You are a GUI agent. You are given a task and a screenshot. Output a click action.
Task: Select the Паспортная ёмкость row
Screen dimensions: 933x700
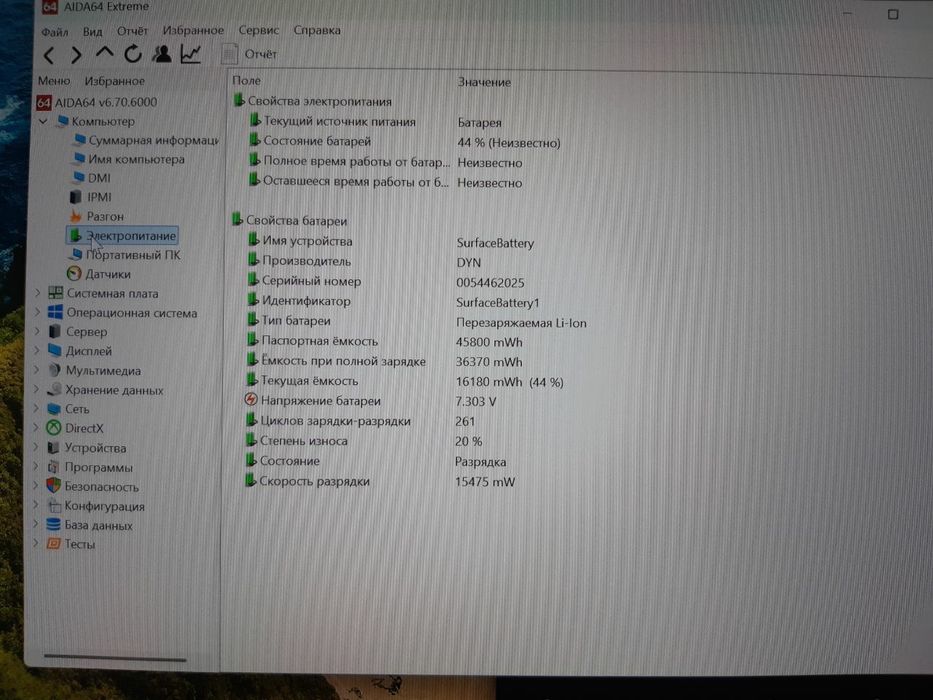(x=385, y=342)
